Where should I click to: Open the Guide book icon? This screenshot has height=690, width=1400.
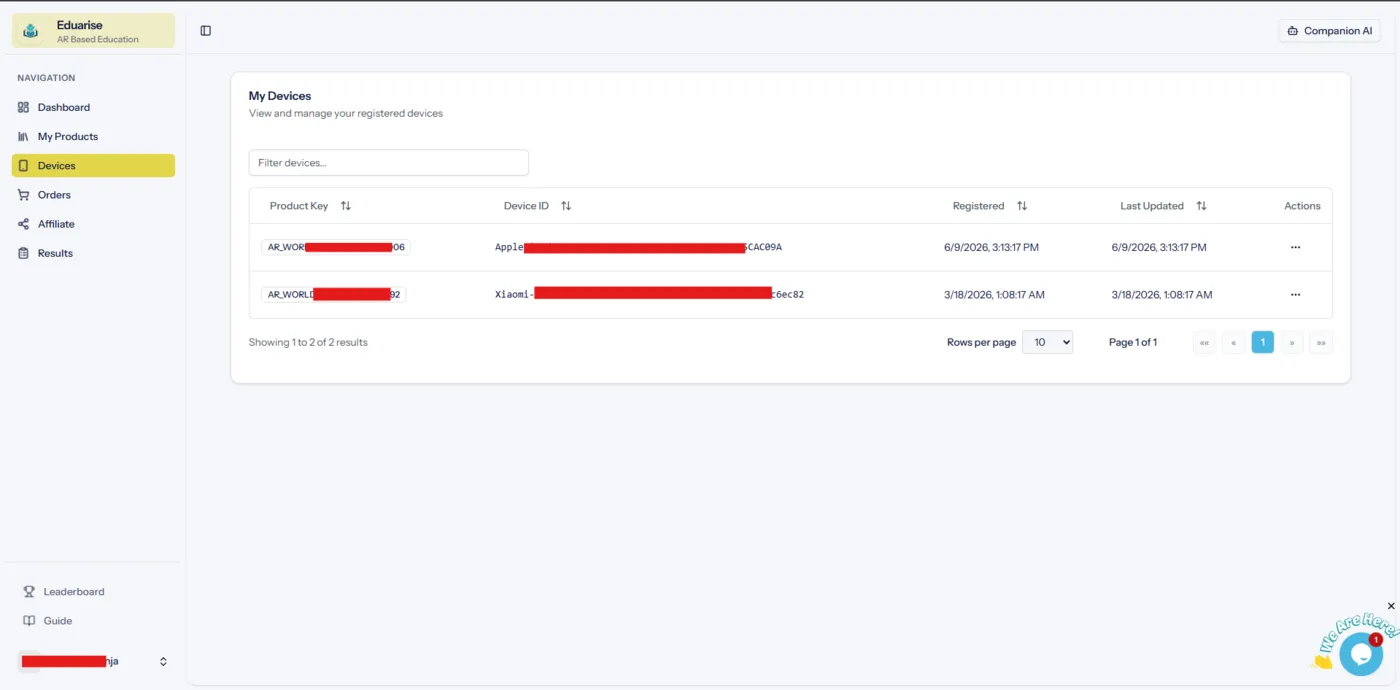29,621
